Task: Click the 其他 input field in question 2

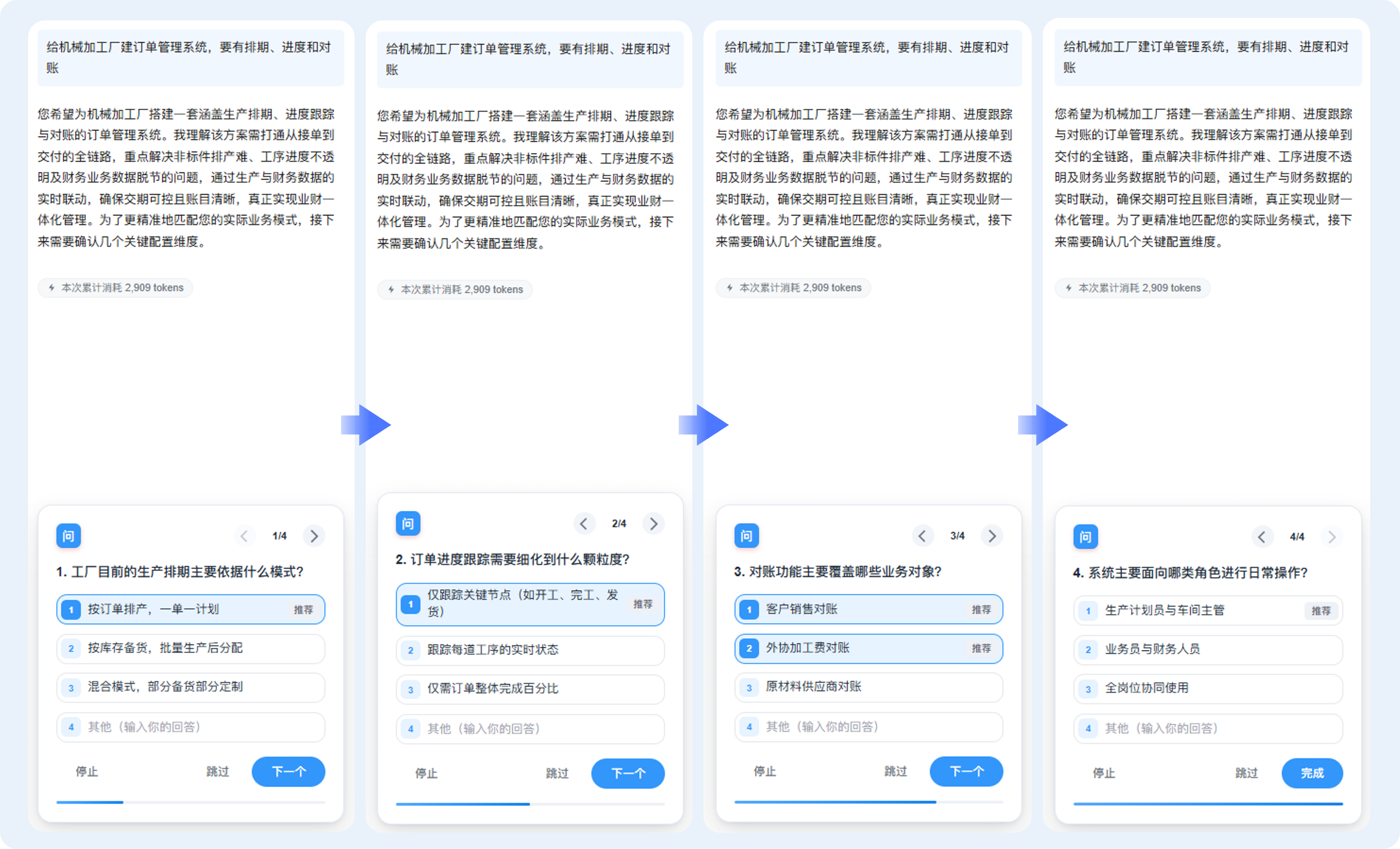Action: coord(530,729)
